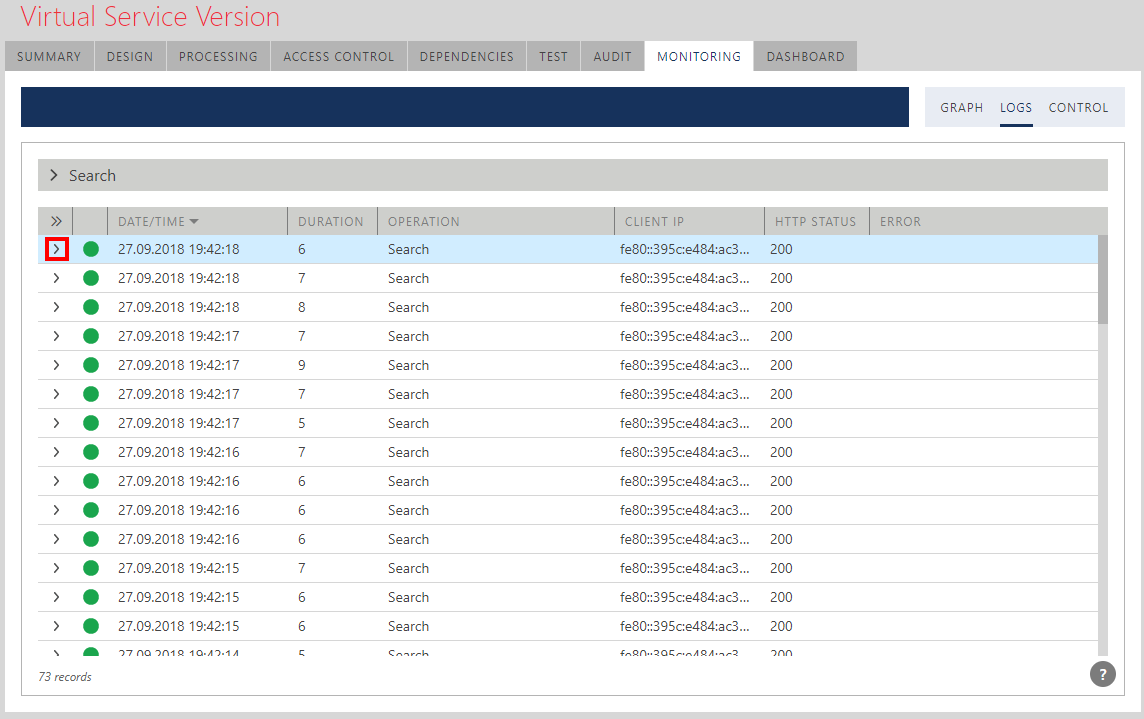This screenshot has height=719, width=1144.
Task: Go to the PROCESSING tab
Action: point(218,56)
